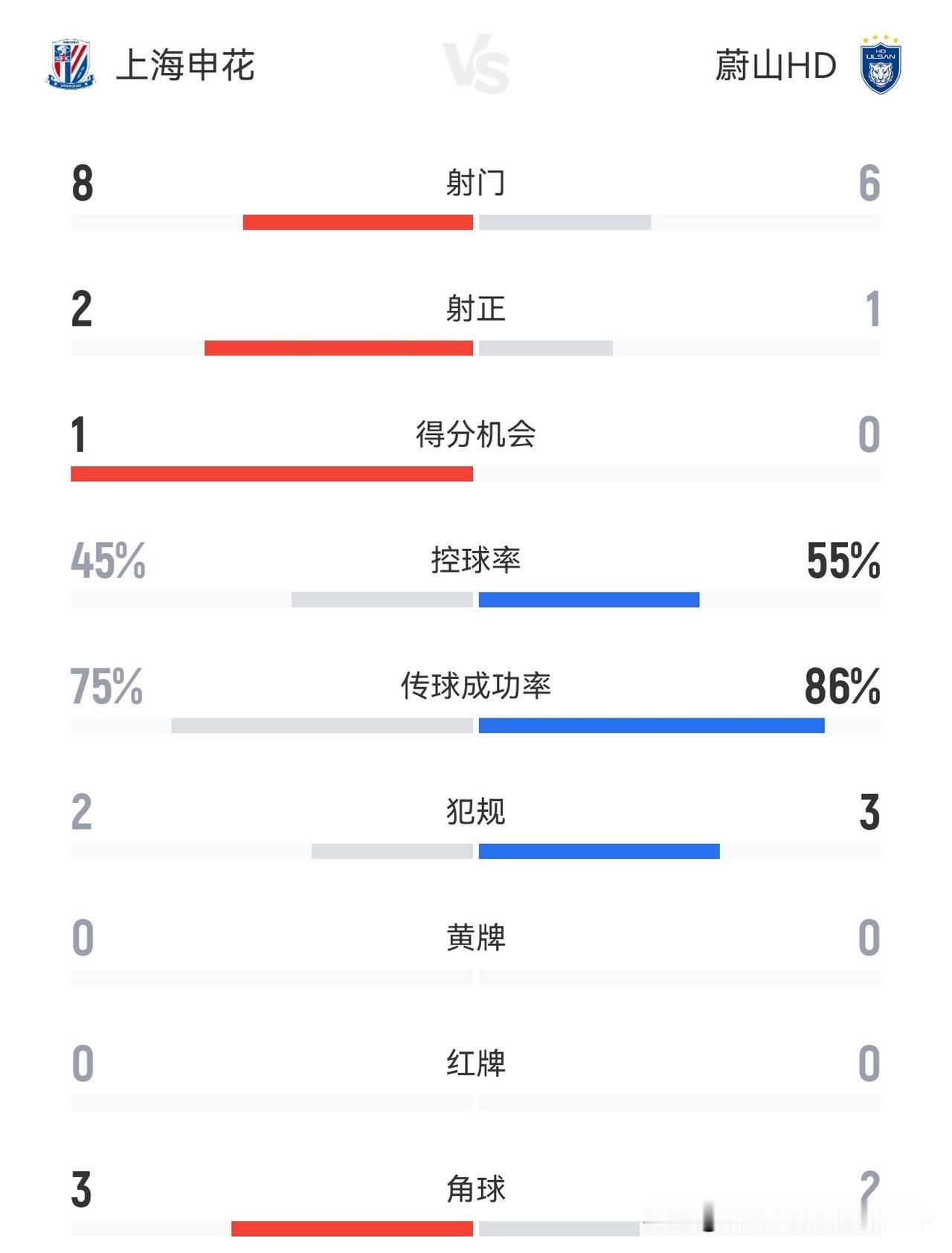
Task: Click the red corners bar for Shenhua
Action: pyautogui.click(x=352, y=1228)
